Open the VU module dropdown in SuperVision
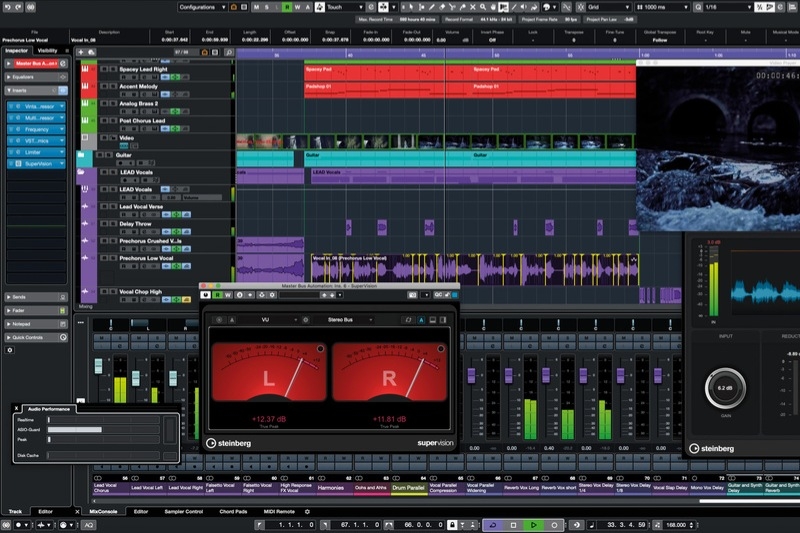 click(x=268, y=320)
